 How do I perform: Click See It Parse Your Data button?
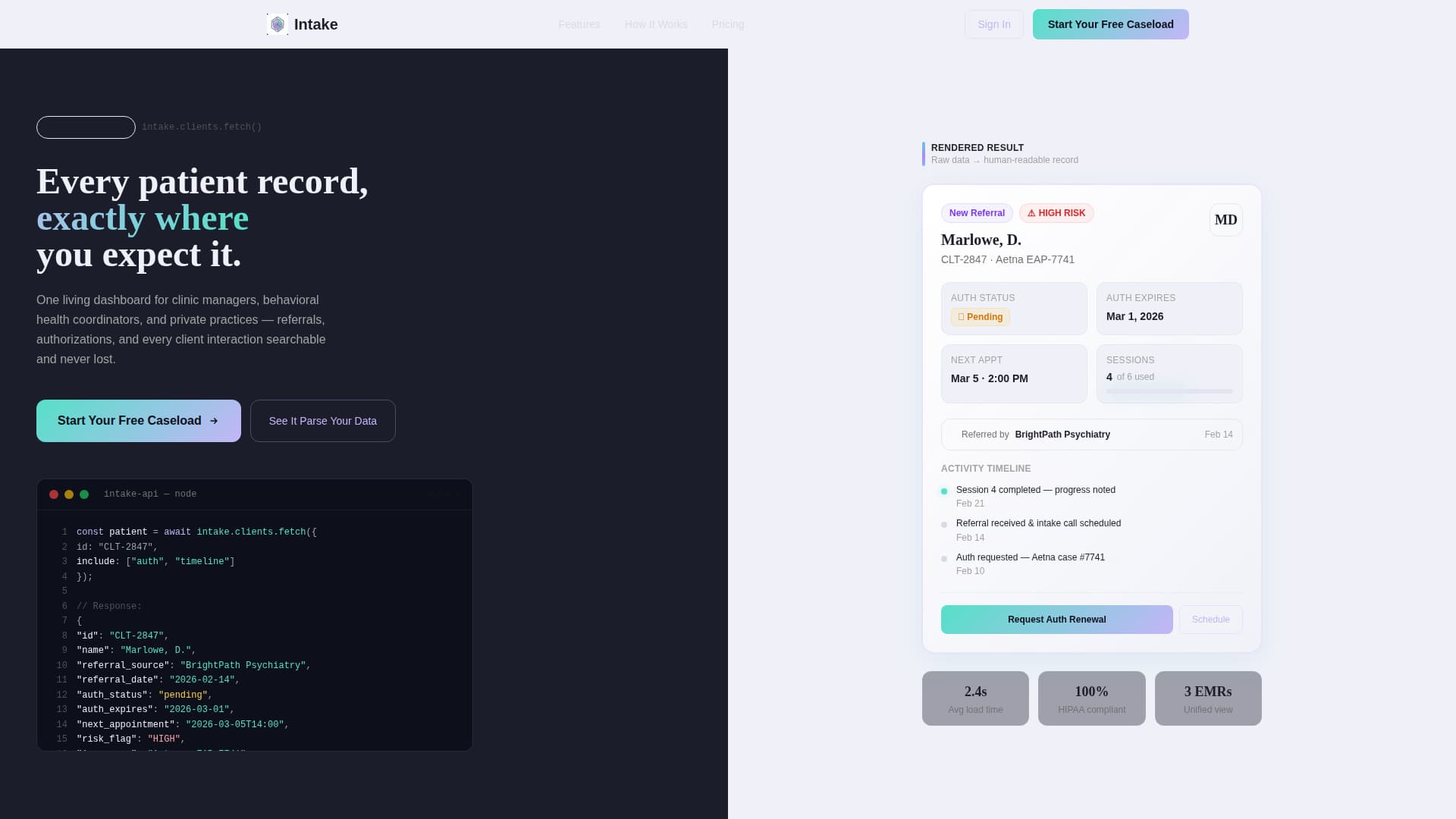tap(323, 421)
